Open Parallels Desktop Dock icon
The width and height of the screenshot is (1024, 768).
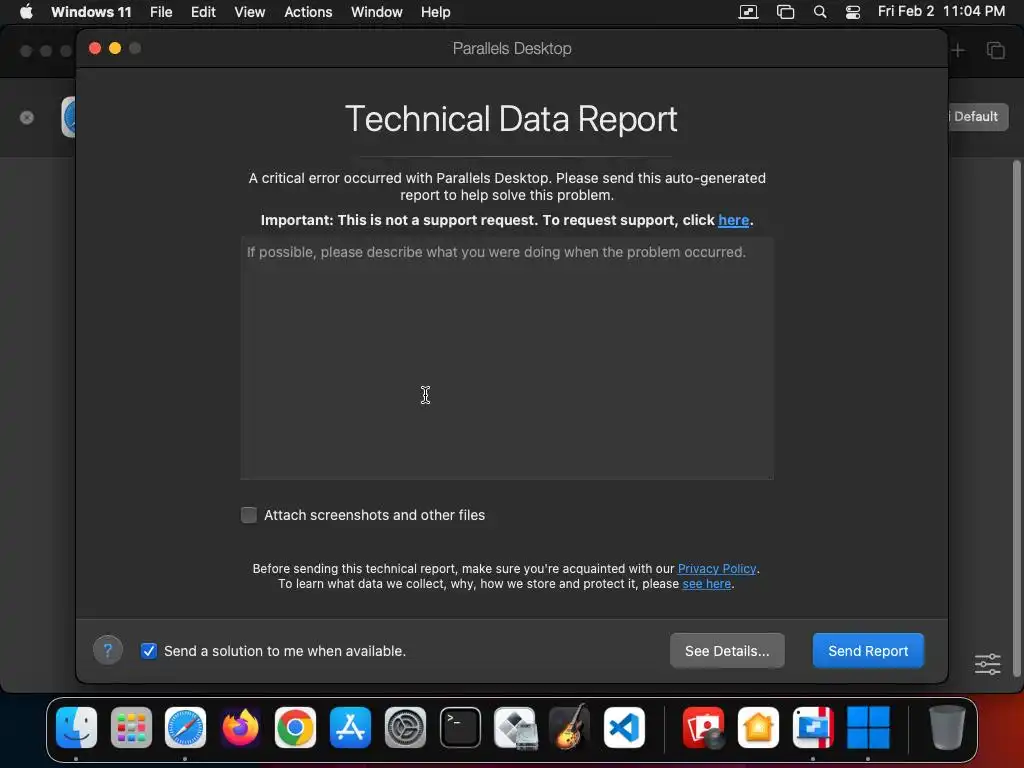(x=813, y=728)
